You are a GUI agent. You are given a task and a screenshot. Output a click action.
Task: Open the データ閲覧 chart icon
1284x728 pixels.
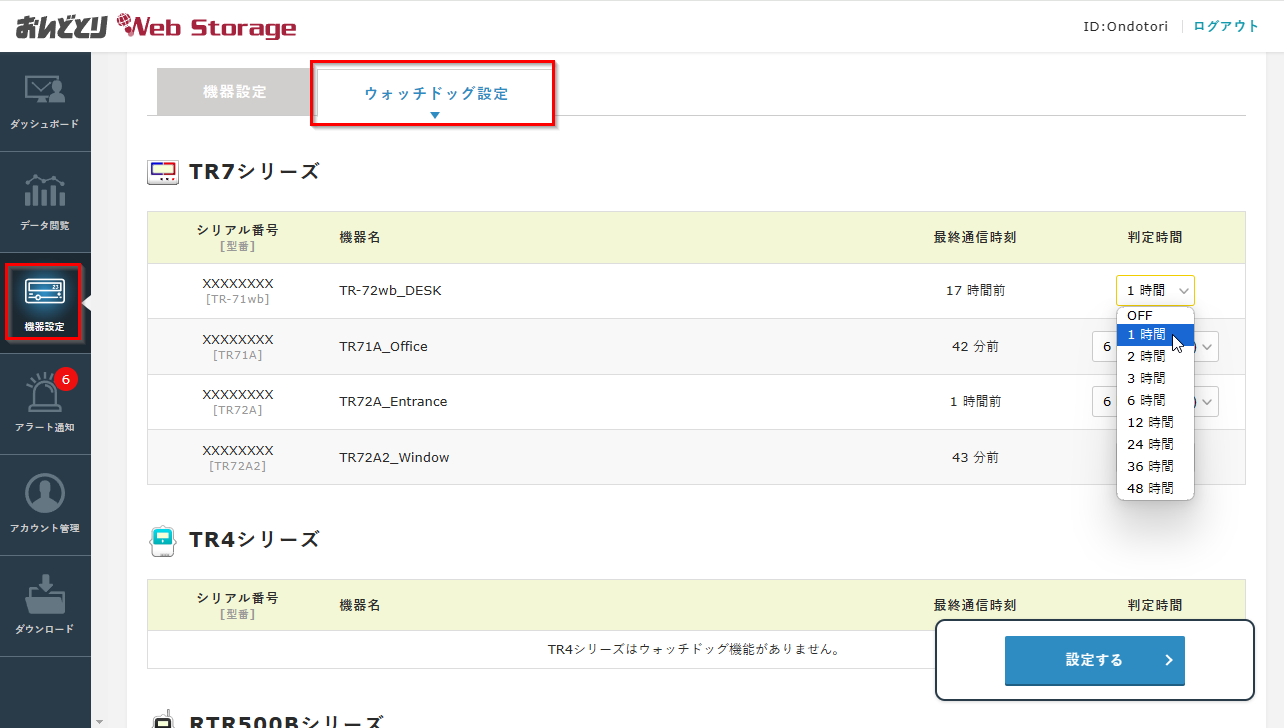(45, 192)
